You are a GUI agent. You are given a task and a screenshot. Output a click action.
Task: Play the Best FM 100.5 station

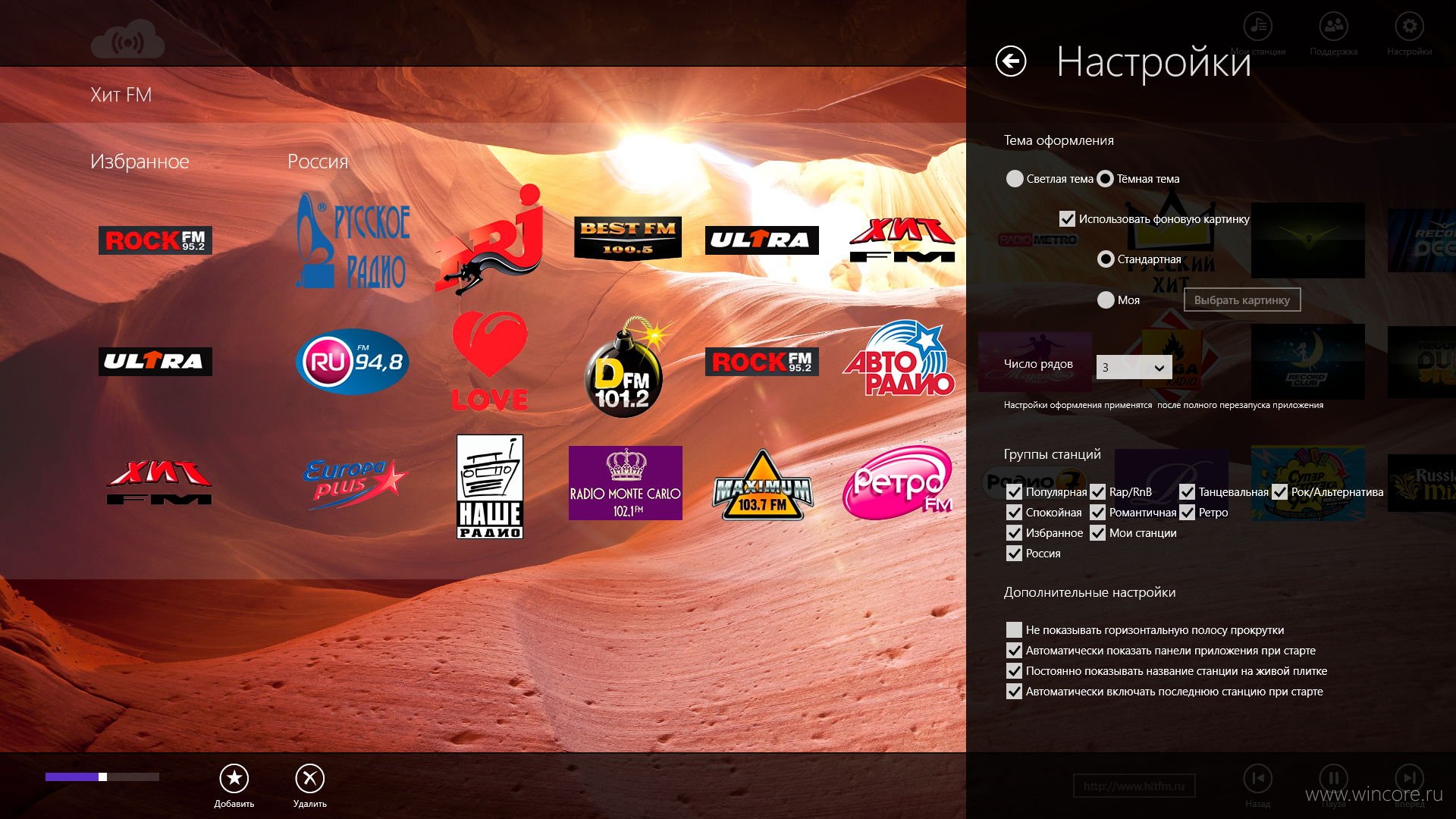click(x=627, y=238)
